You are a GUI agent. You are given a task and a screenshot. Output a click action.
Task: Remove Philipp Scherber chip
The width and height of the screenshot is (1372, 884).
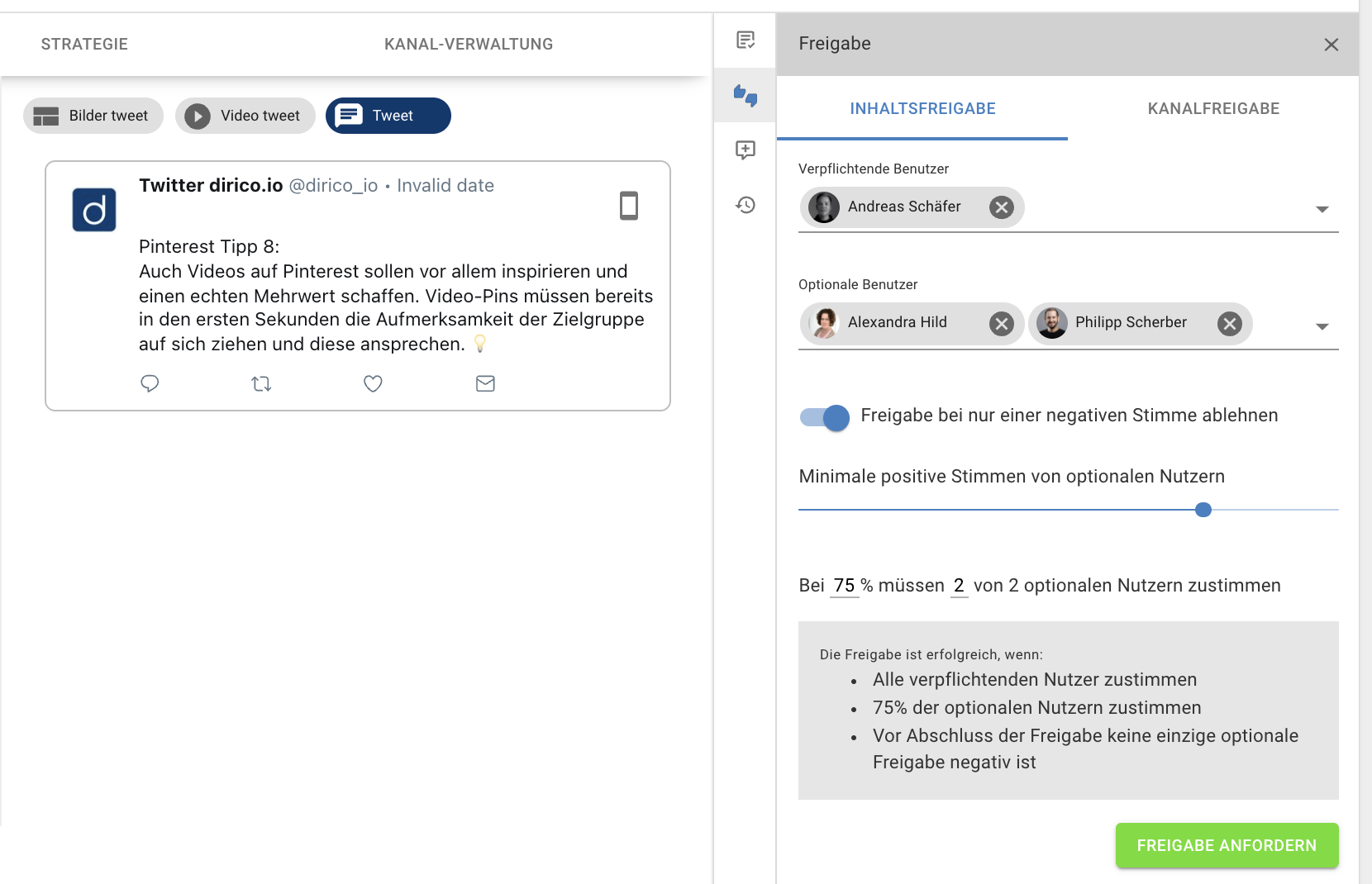(1230, 324)
